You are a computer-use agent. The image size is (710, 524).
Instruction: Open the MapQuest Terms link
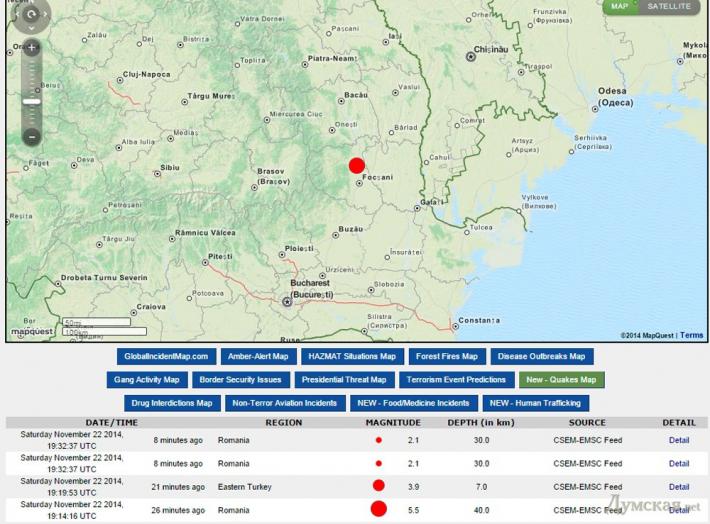click(692, 335)
